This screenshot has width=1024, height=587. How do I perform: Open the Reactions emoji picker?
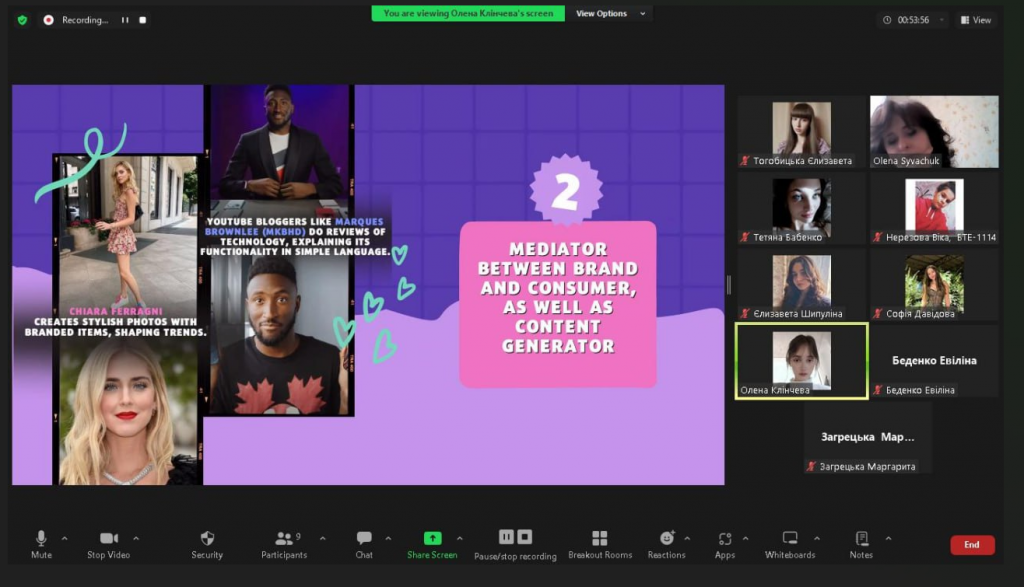point(666,543)
